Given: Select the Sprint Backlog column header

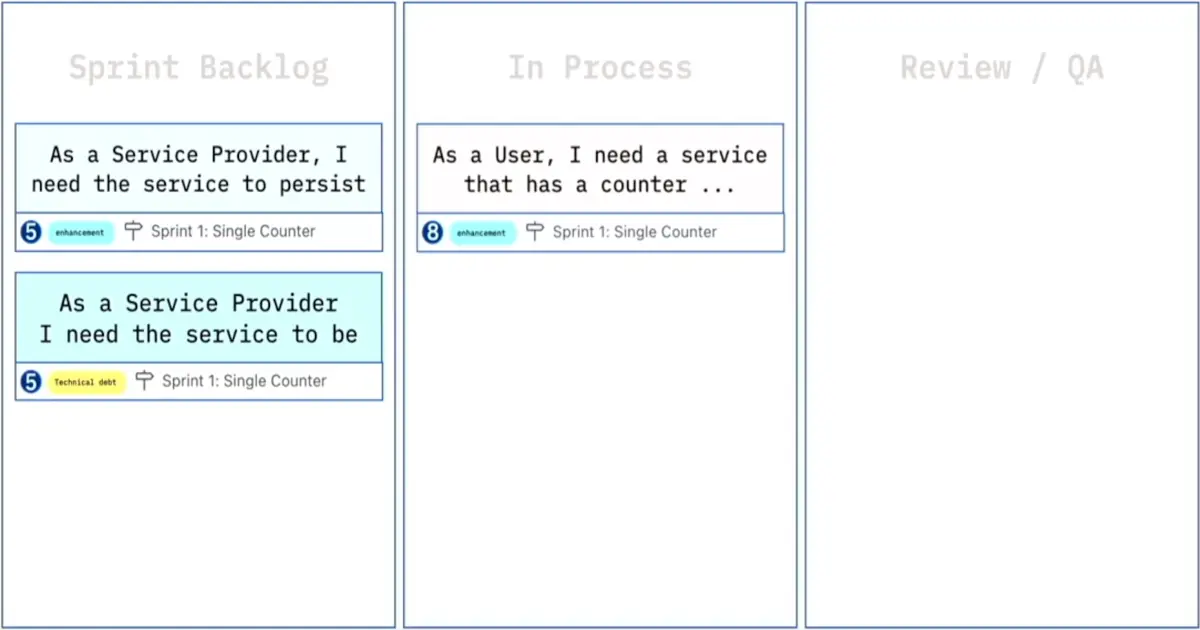Looking at the screenshot, I should [198, 68].
